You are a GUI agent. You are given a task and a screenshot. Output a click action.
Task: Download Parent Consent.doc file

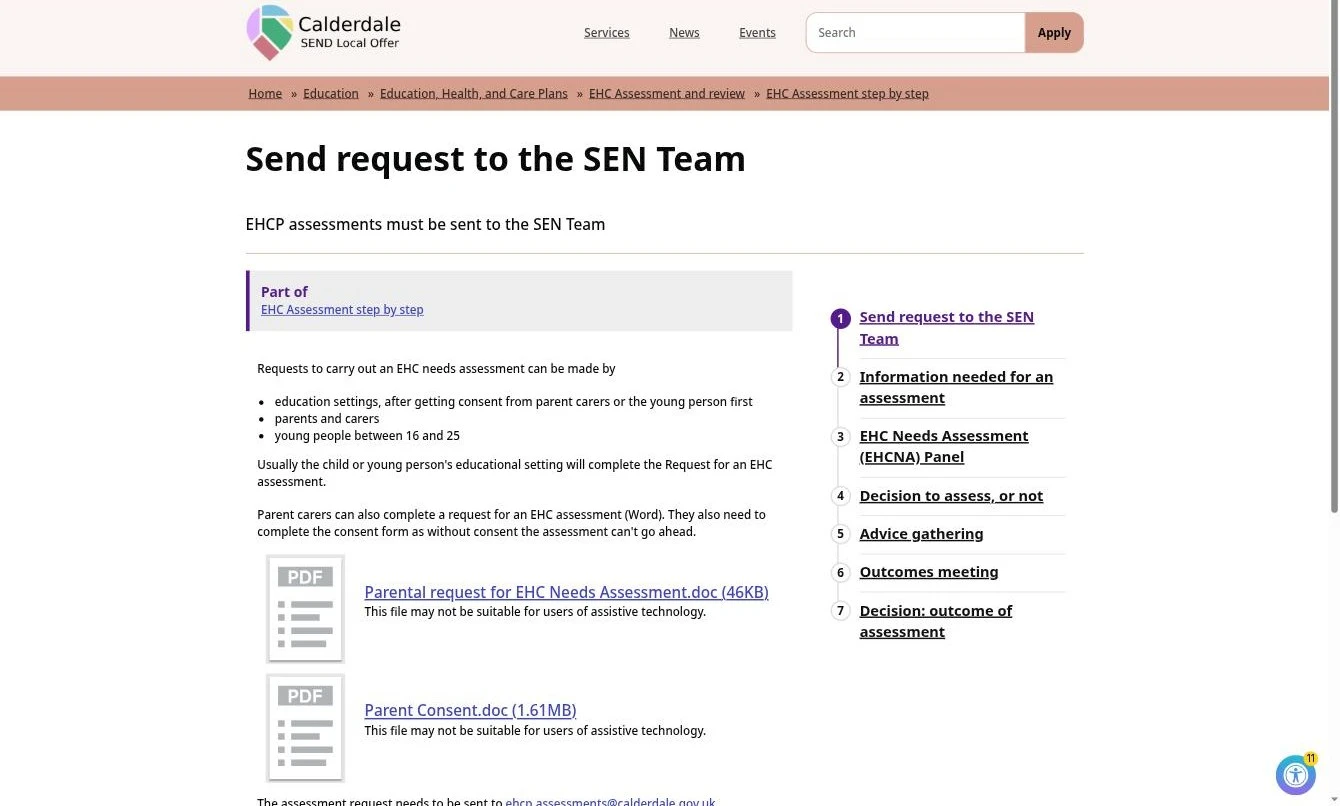[470, 710]
